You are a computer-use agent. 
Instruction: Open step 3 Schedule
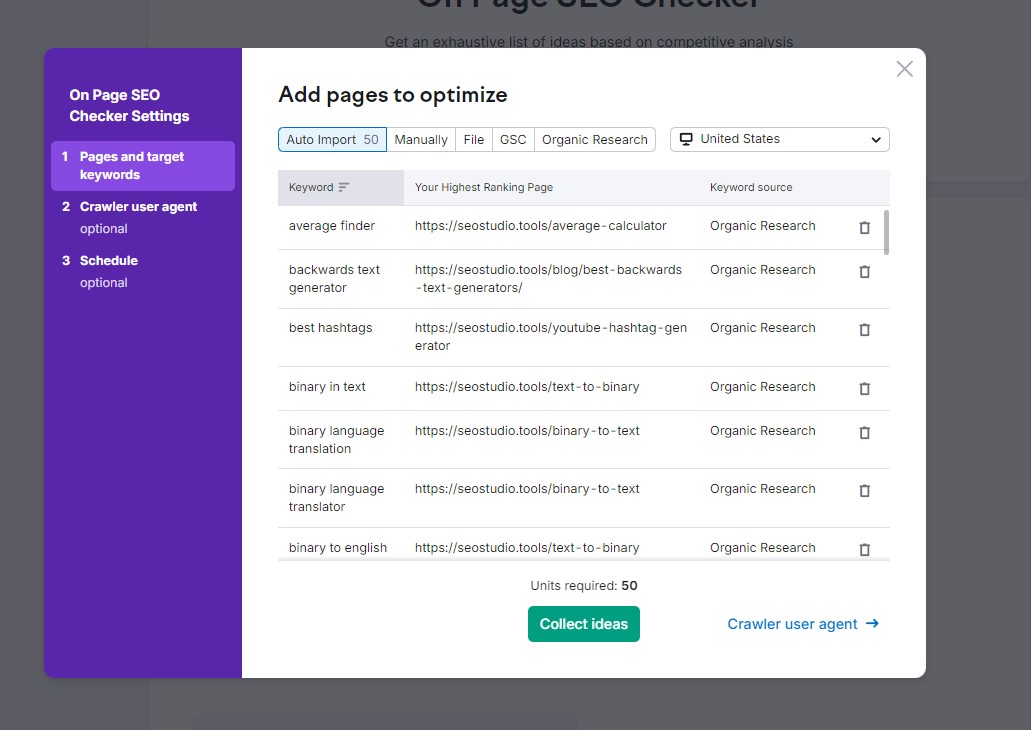(x=143, y=272)
